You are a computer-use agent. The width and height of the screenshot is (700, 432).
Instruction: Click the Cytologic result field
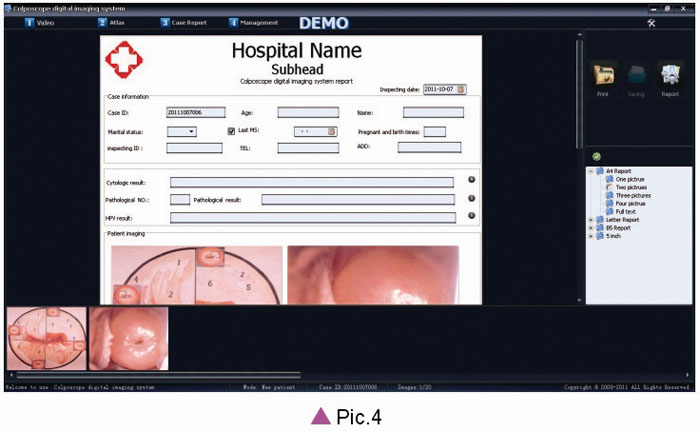[x=312, y=182]
